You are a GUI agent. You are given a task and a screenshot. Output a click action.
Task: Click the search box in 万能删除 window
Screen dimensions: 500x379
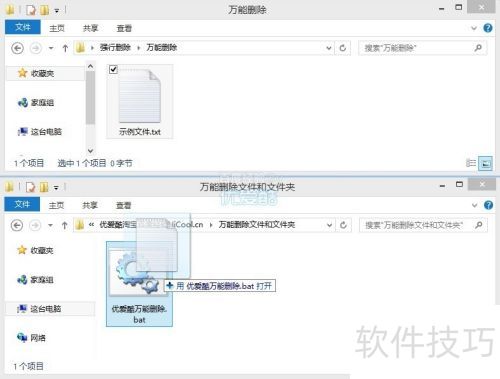[423, 48]
